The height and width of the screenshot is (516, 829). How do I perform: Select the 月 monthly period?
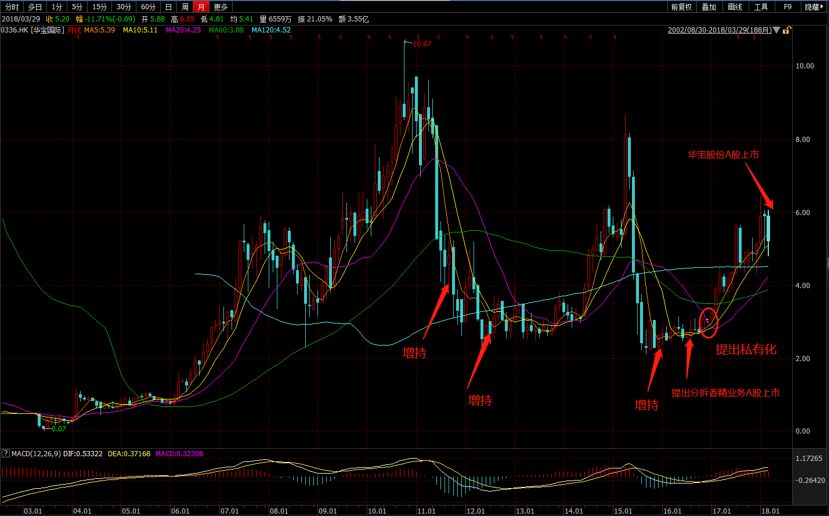point(201,7)
